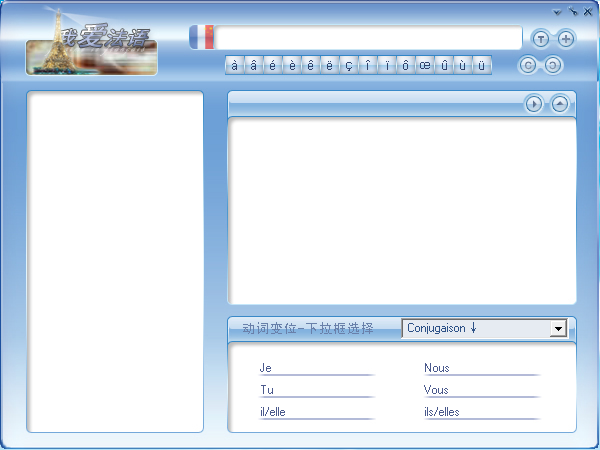This screenshot has width=600, height=450.
Task: Insert the œ ligature character
Action: pos(425,65)
